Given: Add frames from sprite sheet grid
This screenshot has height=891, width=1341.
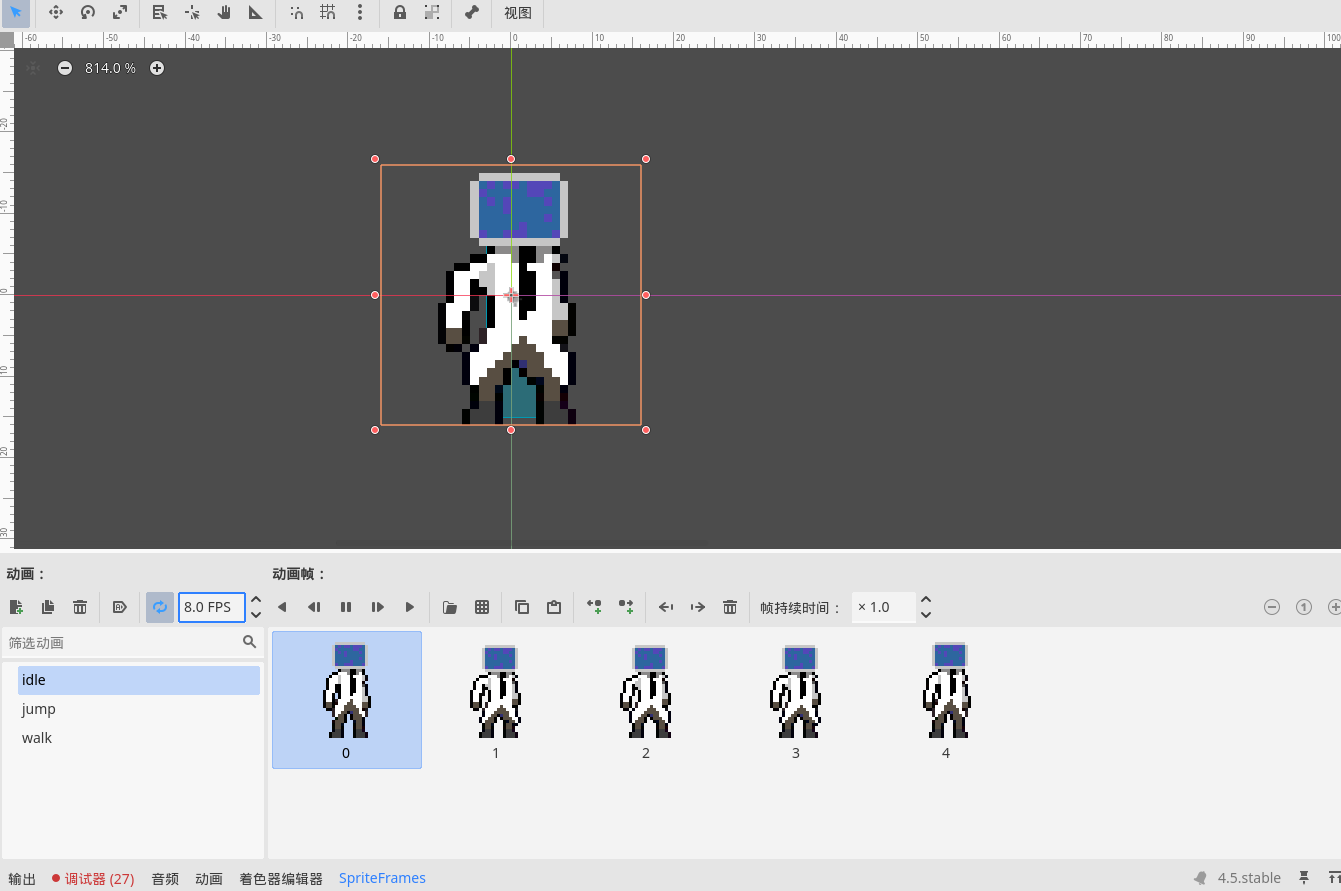Looking at the screenshot, I should click(482, 607).
